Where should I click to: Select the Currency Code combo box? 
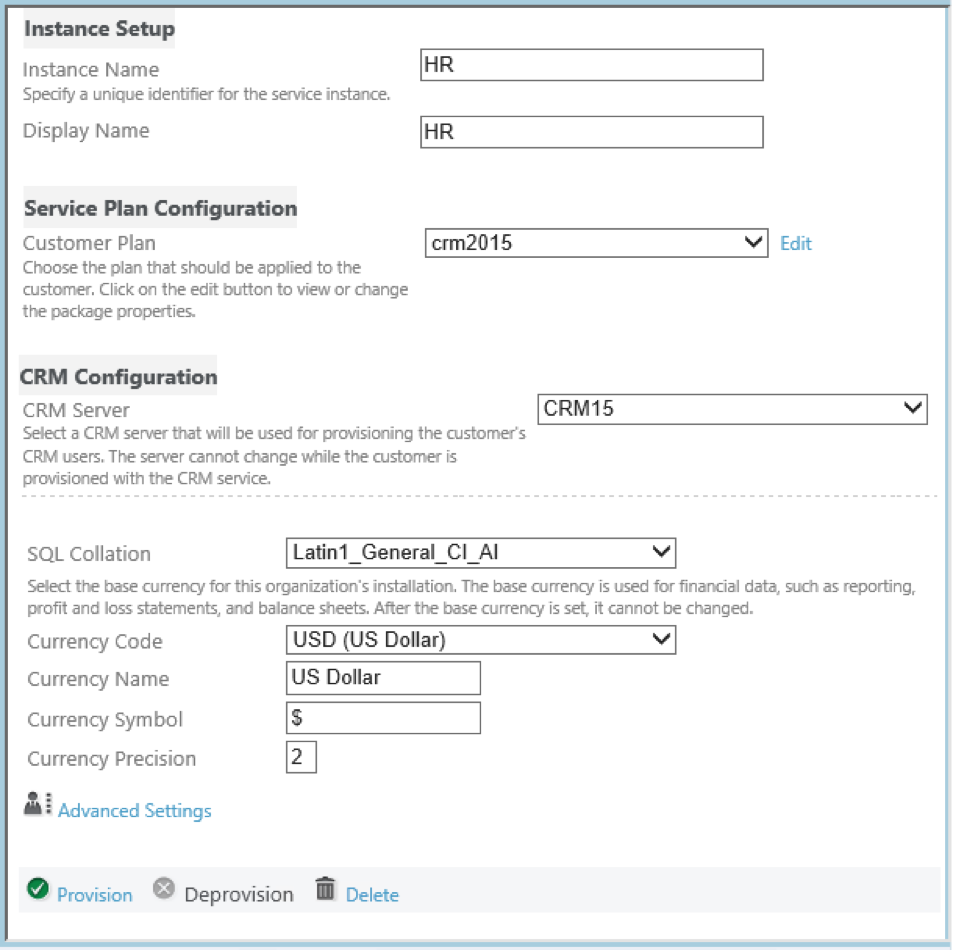click(x=480, y=639)
